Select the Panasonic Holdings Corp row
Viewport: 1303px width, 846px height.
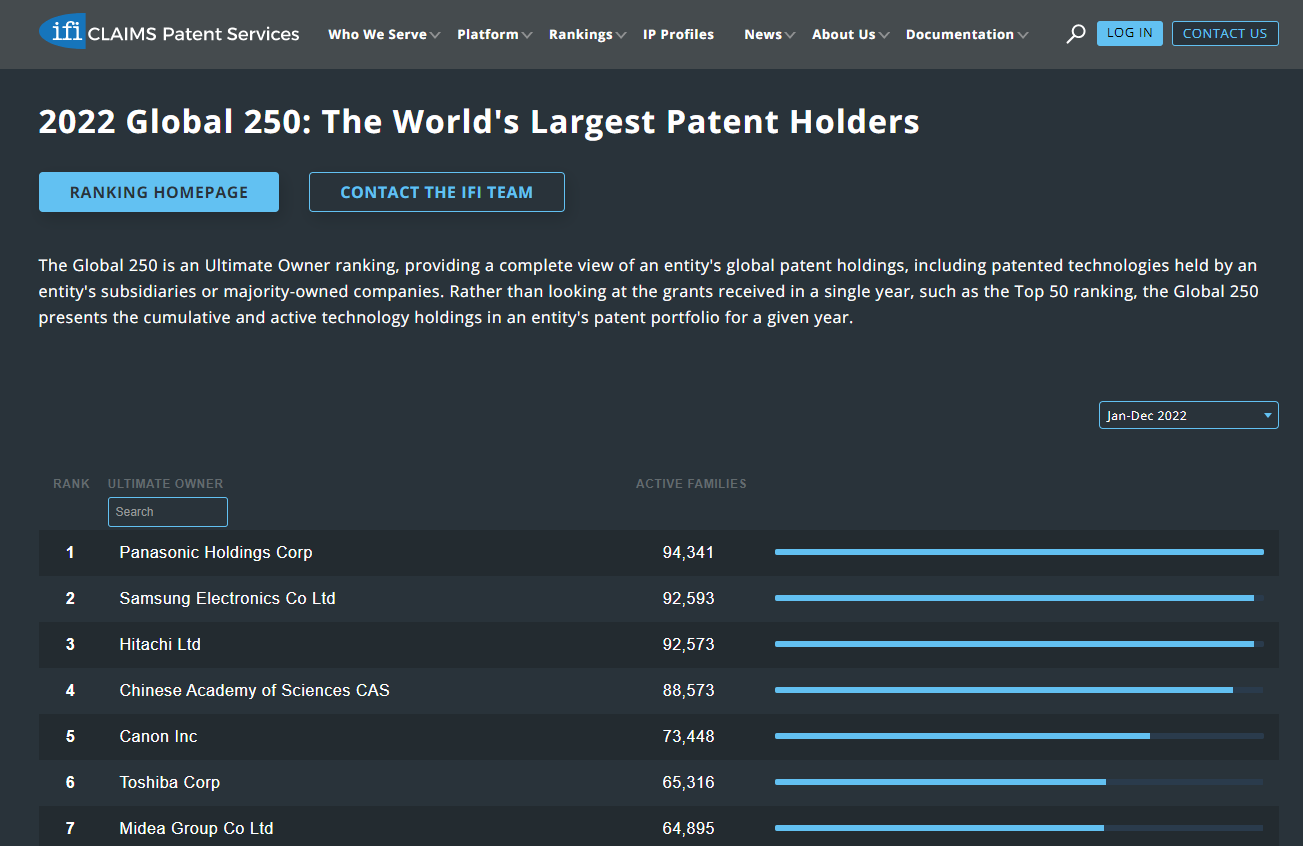[x=658, y=552]
